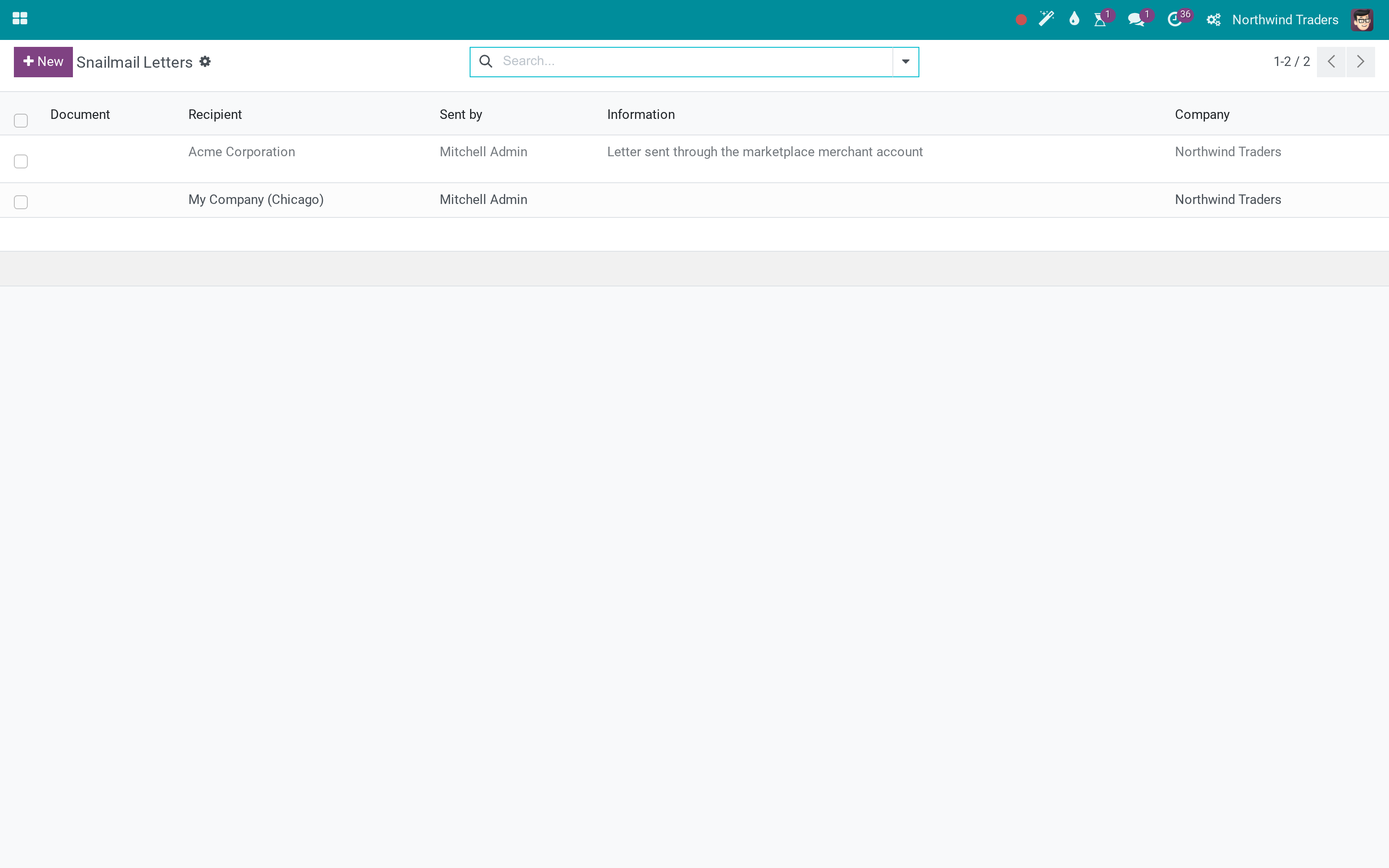Viewport: 1389px width, 868px height.
Task: Open the My Company (Chicago) recipient record
Action: (256, 199)
